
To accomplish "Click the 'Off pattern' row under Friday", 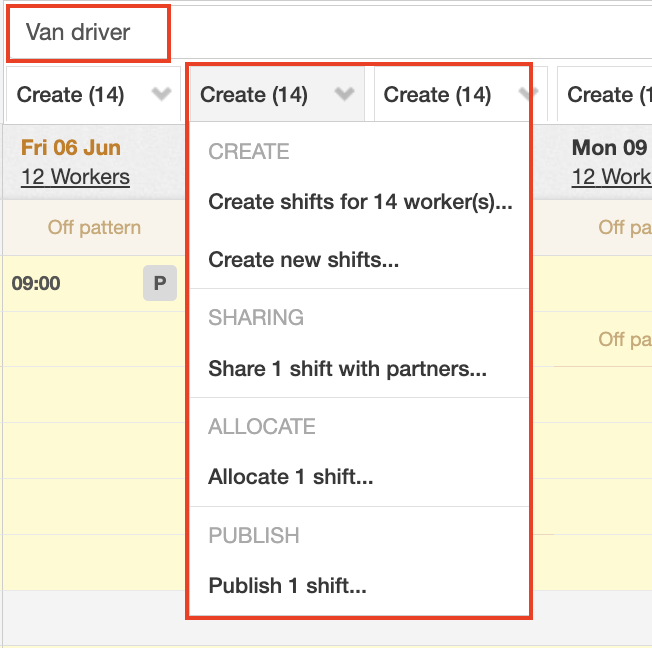I will [x=94, y=228].
